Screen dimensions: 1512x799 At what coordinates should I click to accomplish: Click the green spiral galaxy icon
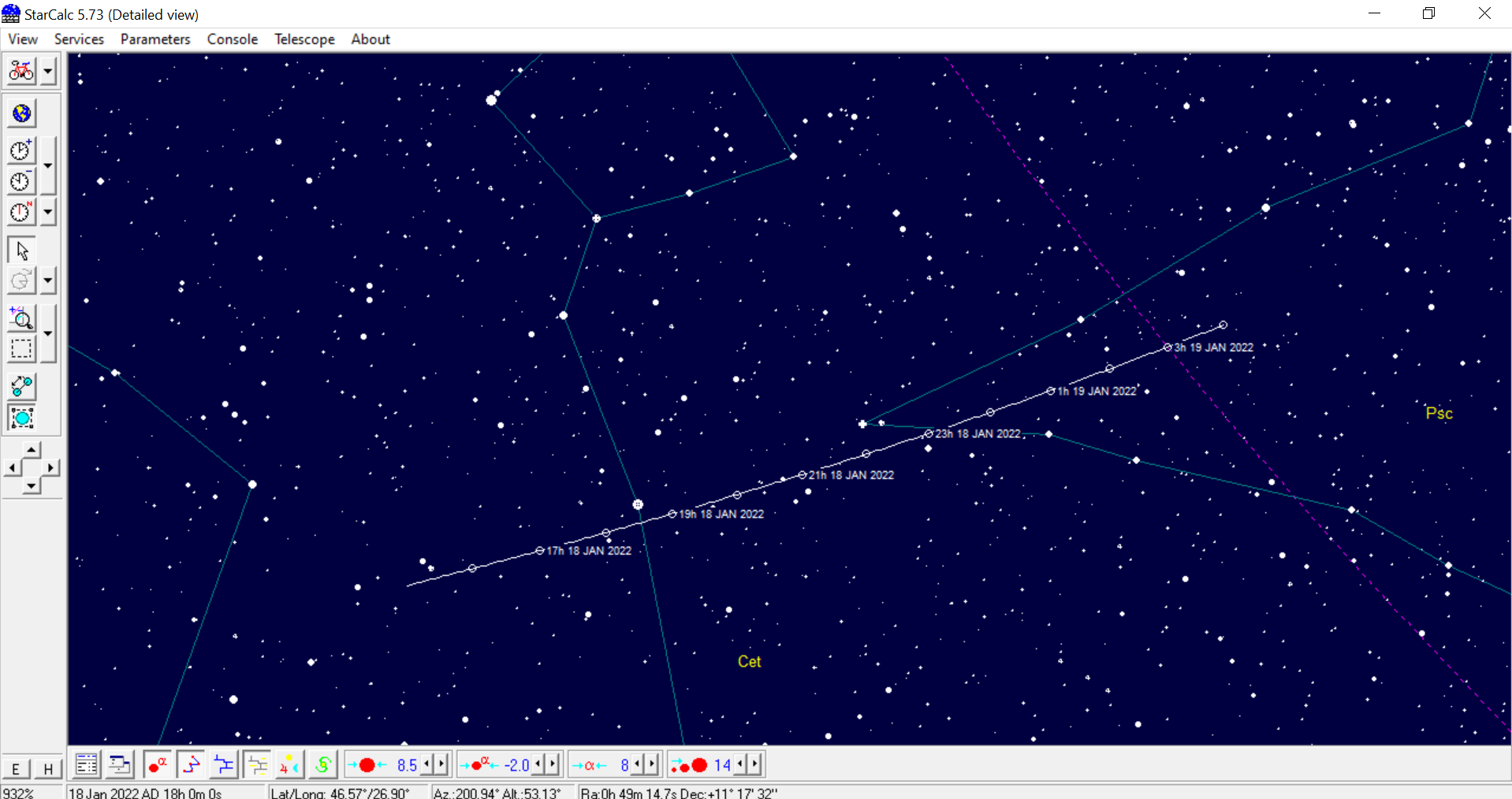323,764
